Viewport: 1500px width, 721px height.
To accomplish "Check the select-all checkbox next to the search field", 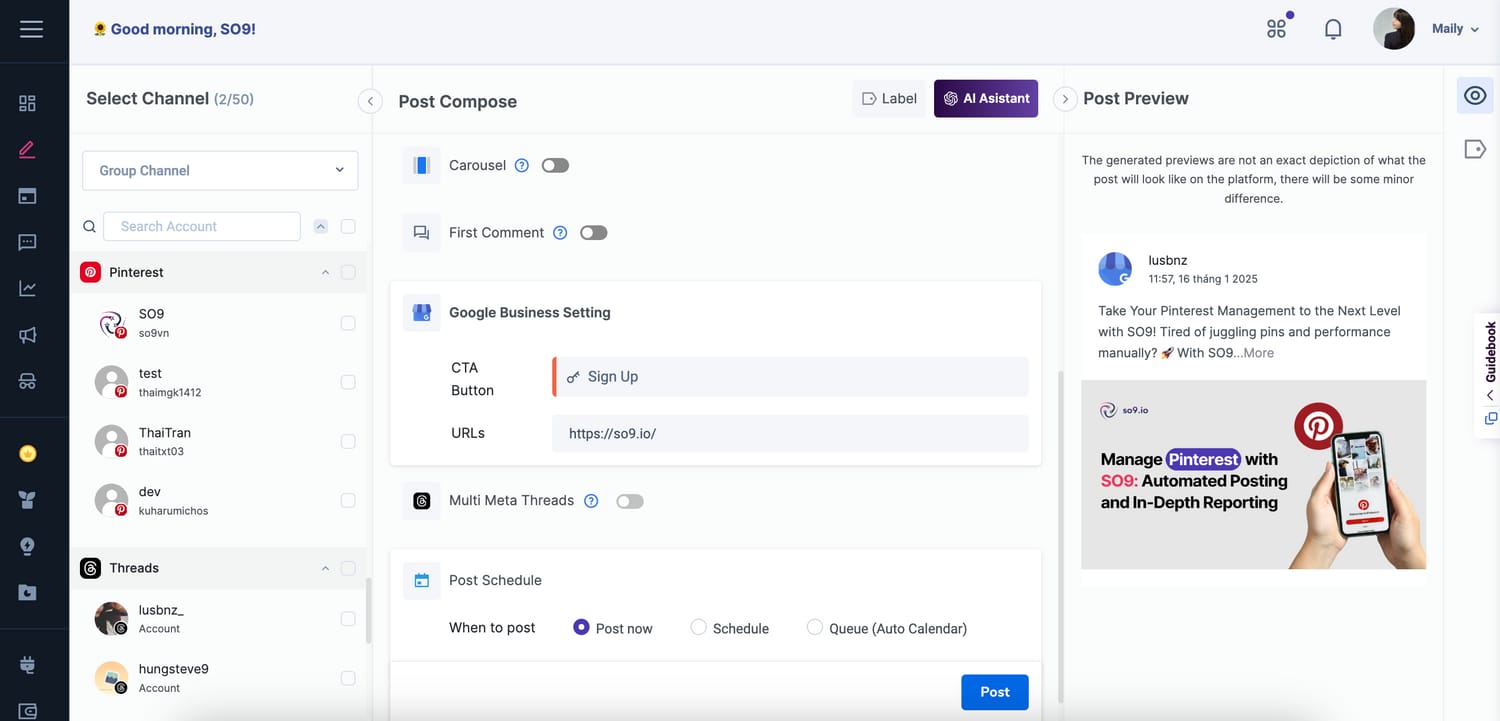I will pos(348,227).
